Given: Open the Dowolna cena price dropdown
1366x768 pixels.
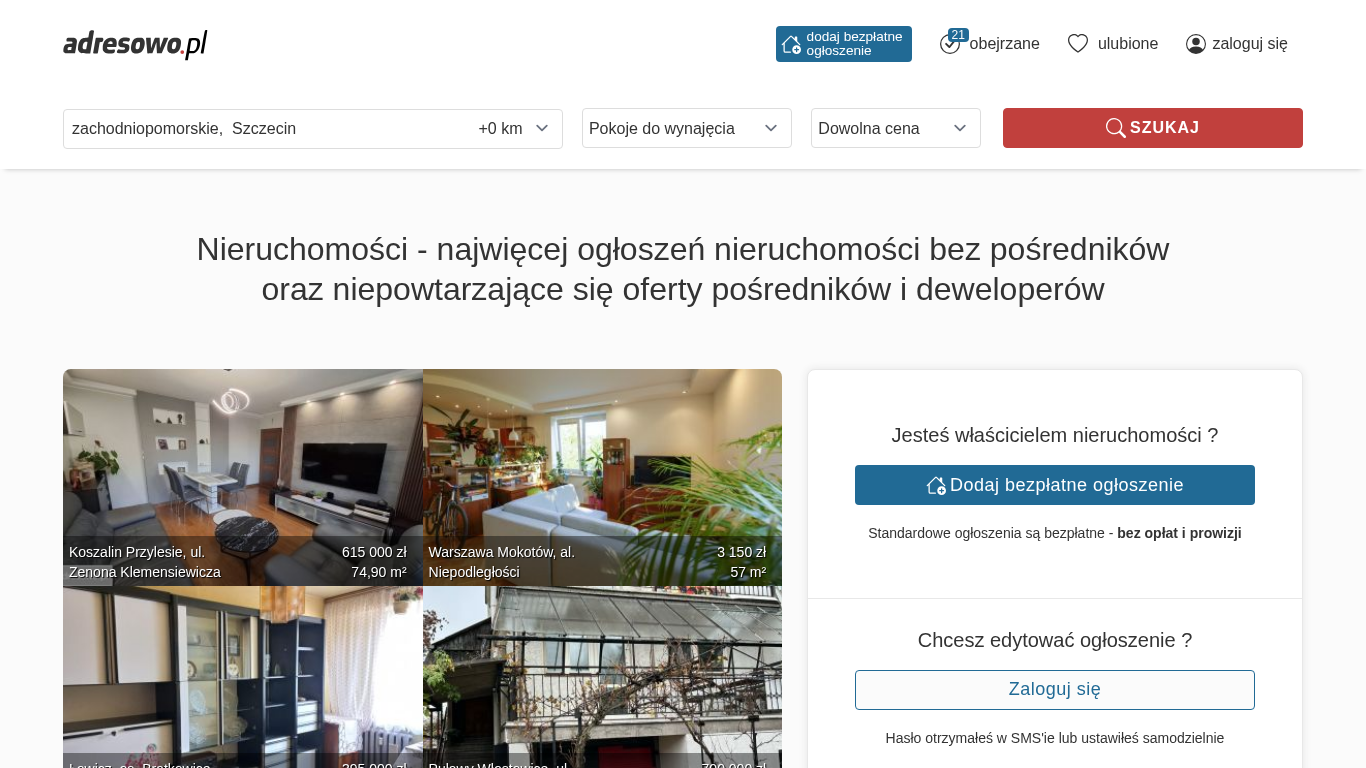Looking at the screenshot, I should pos(896,128).
